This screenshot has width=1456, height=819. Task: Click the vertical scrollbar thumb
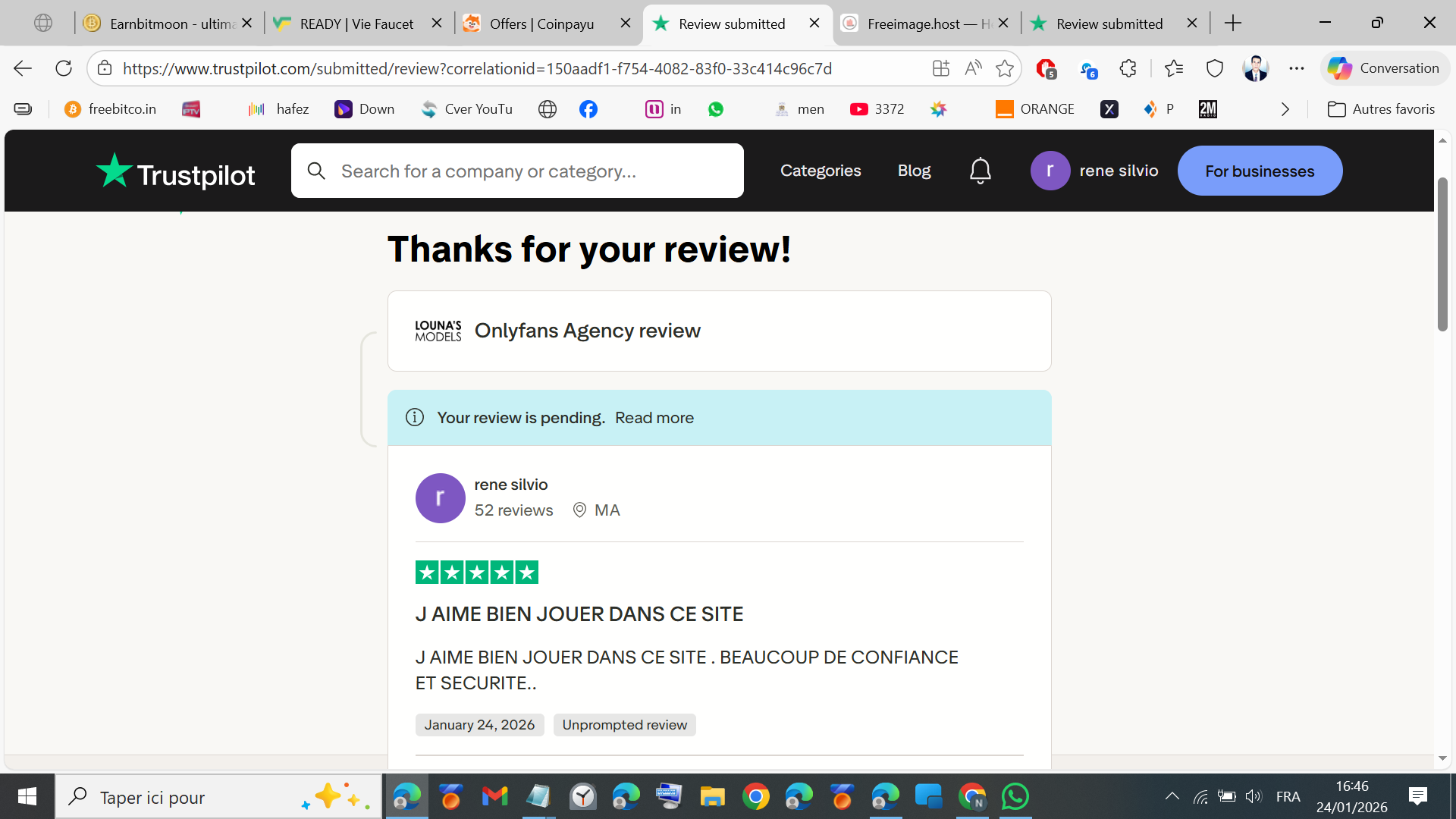pyautogui.click(x=1442, y=254)
